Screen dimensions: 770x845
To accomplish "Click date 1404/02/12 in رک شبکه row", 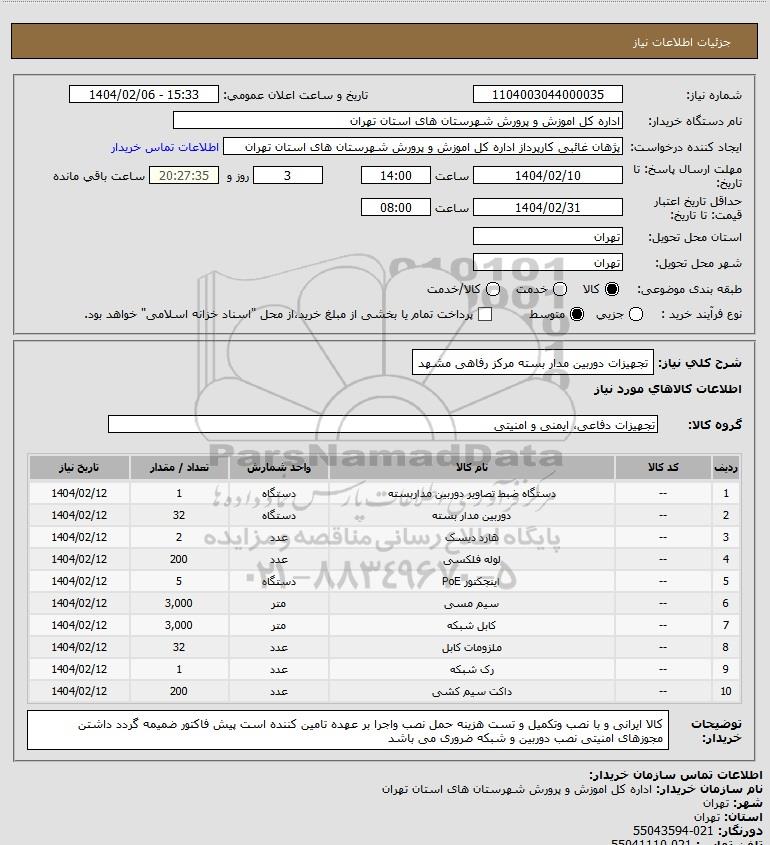I will click(x=79, y=669).
